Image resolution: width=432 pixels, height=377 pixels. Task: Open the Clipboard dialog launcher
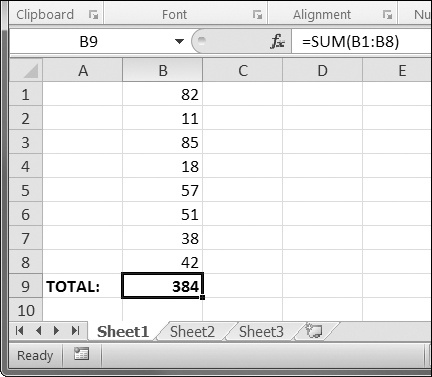point(93,15)
